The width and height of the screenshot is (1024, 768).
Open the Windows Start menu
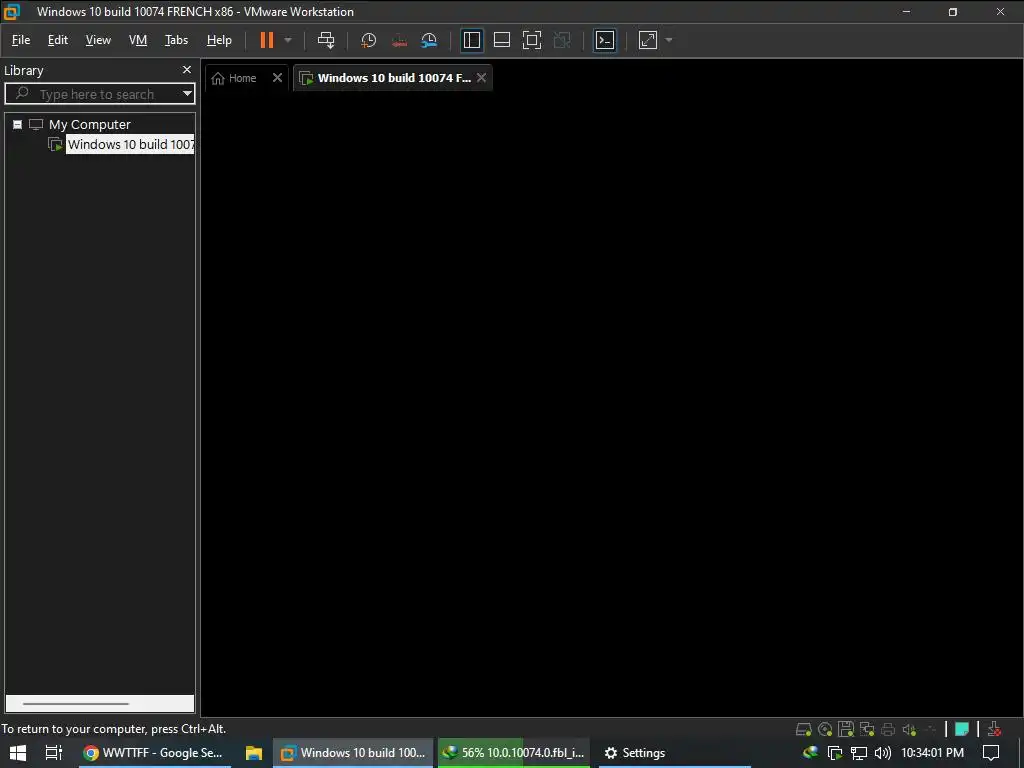click(x=18, y=752)
